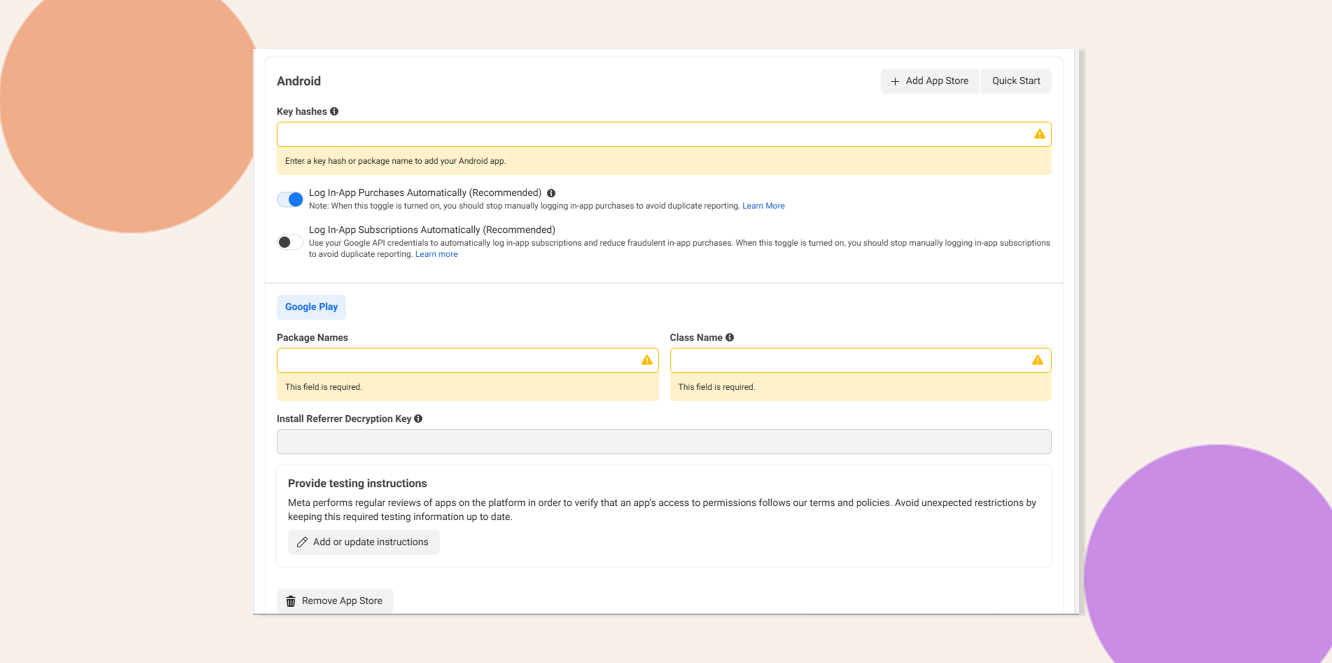Click the Add App Store button
The height and width of the screenshot is (663, 1332).
[930, 81]
